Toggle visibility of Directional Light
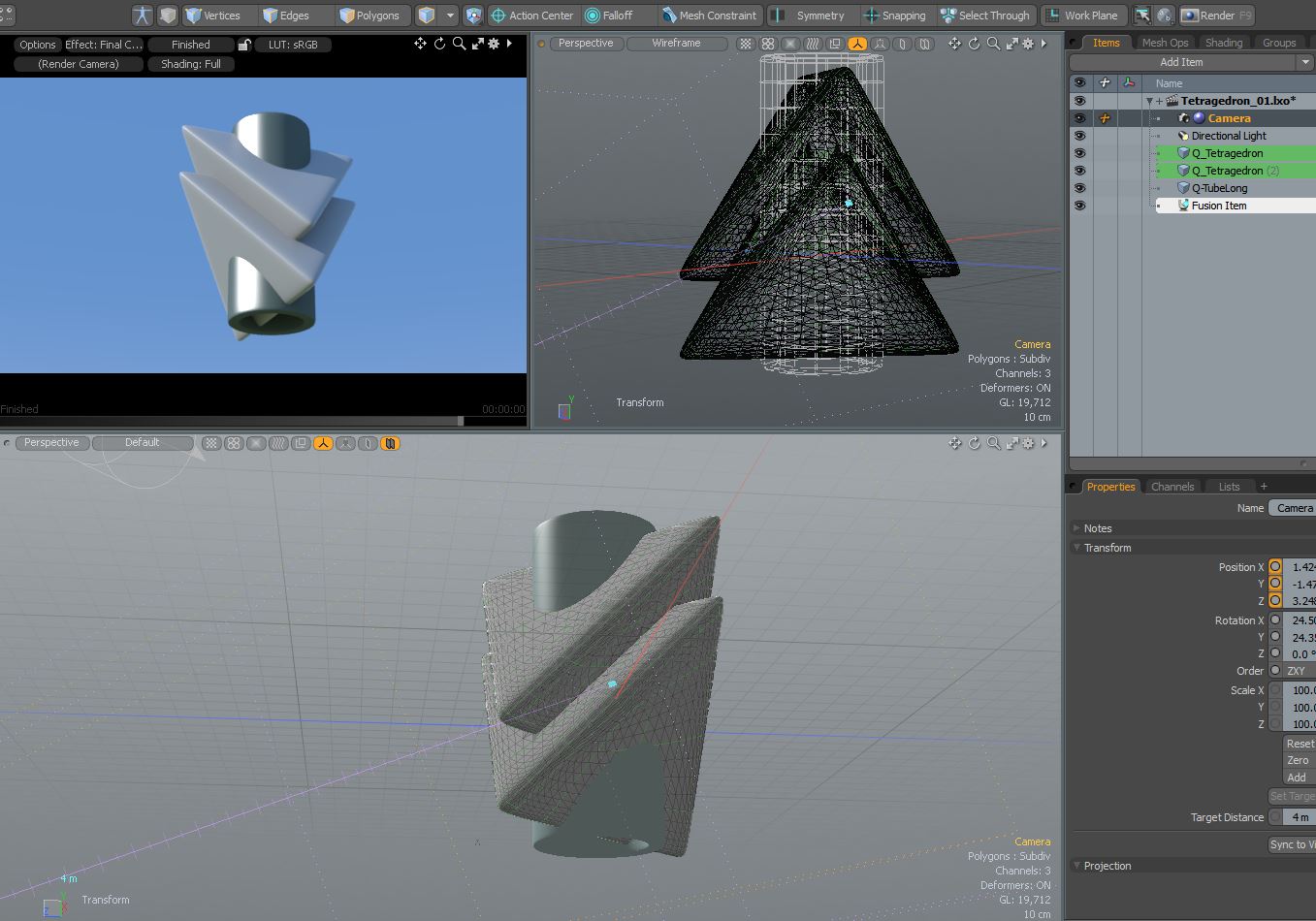Image resolution: width=1316 pixels, height=921 pixels. [x=1079, y=136]
